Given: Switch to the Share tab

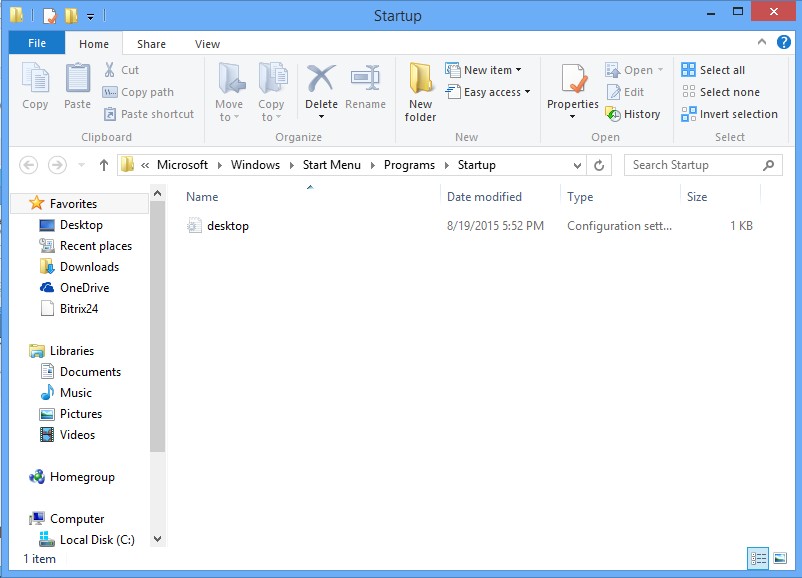Looking at the screenshot, I should coord(151,43).
